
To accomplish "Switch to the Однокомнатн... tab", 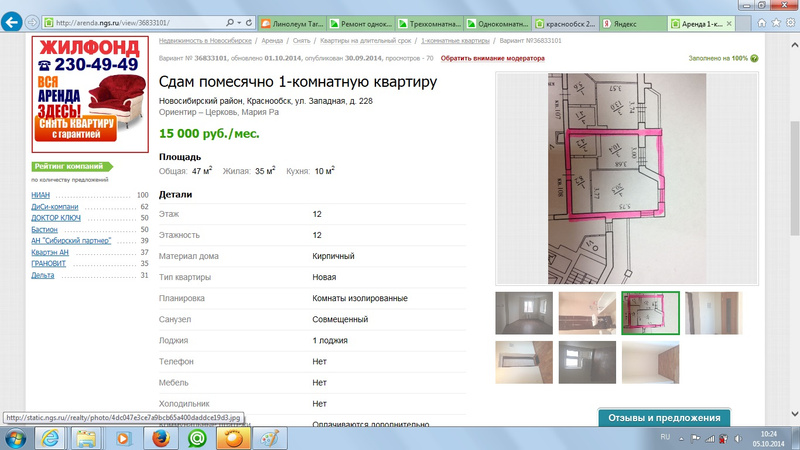I will [498, 23].
